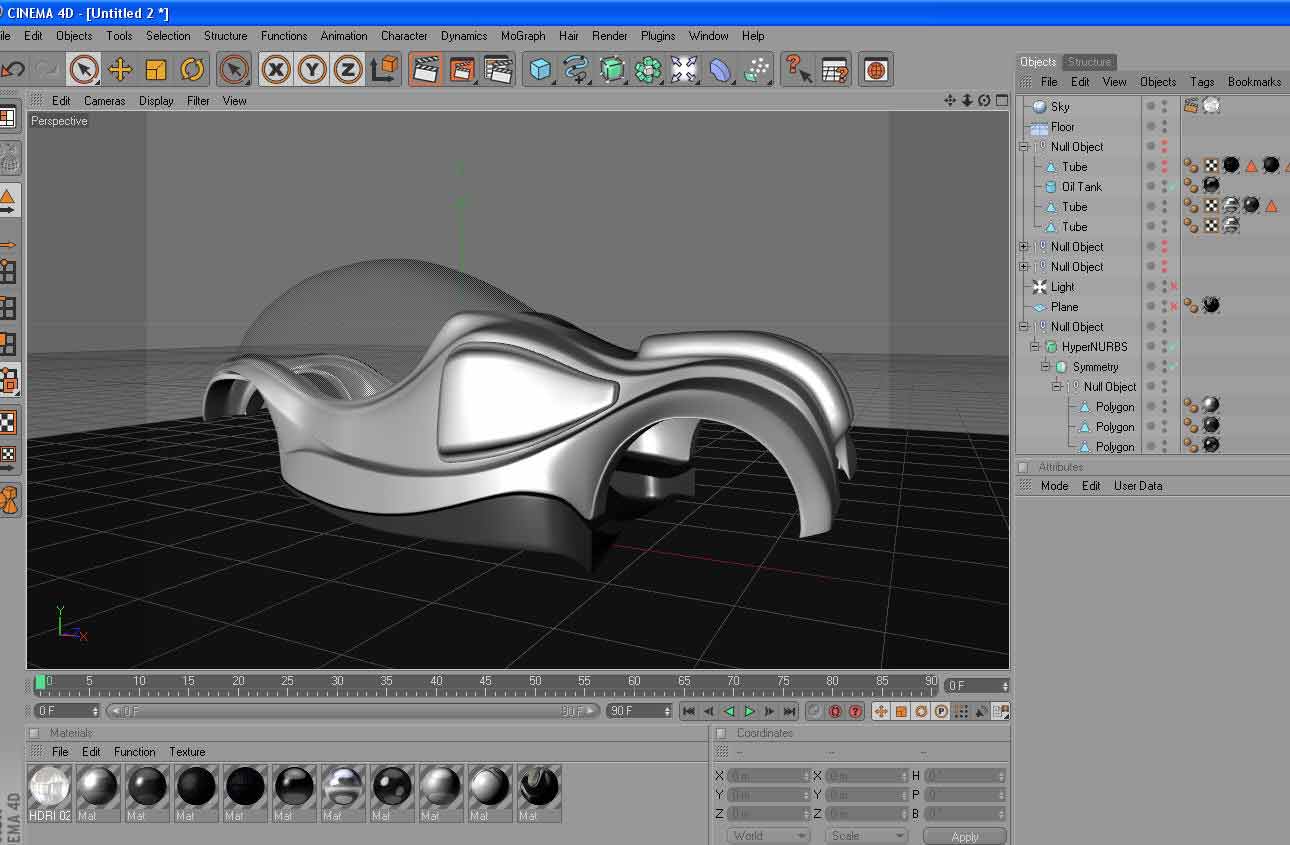Screen dimensions: 1290x845
Task: Click the X position input field
Action: (x=768, y=776)
